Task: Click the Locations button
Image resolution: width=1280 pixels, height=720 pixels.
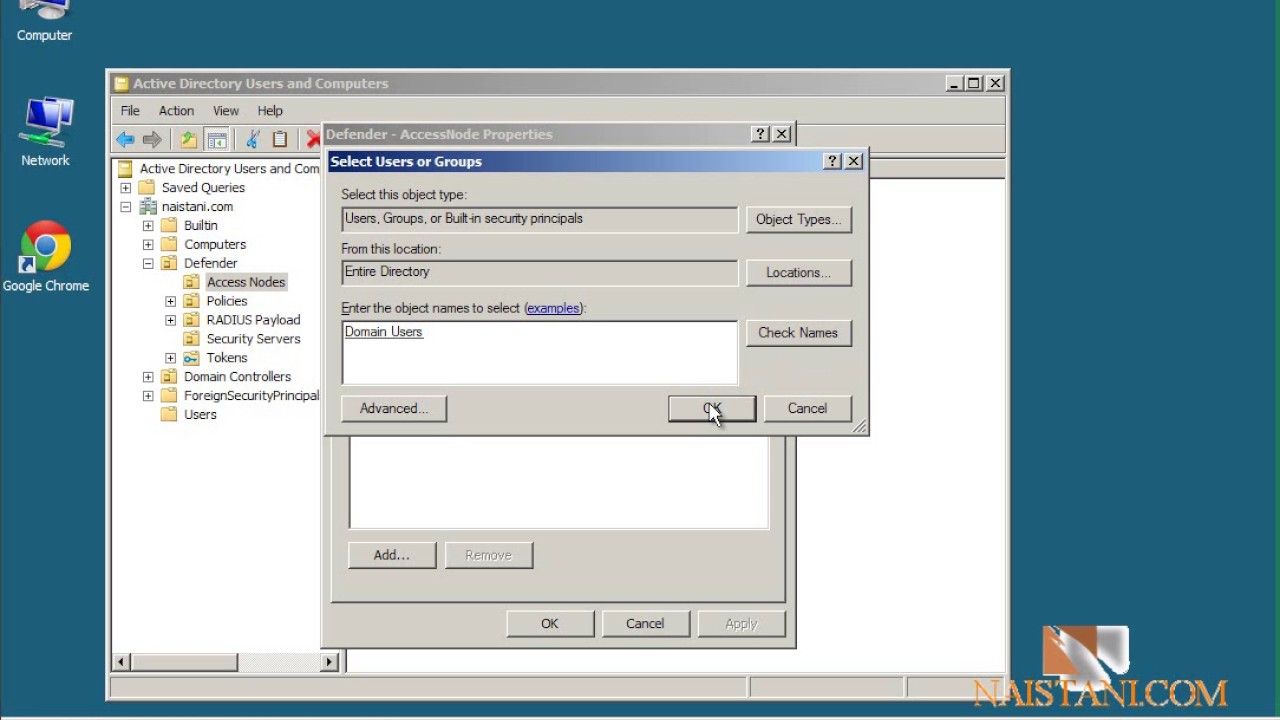Action: point(798,273)
